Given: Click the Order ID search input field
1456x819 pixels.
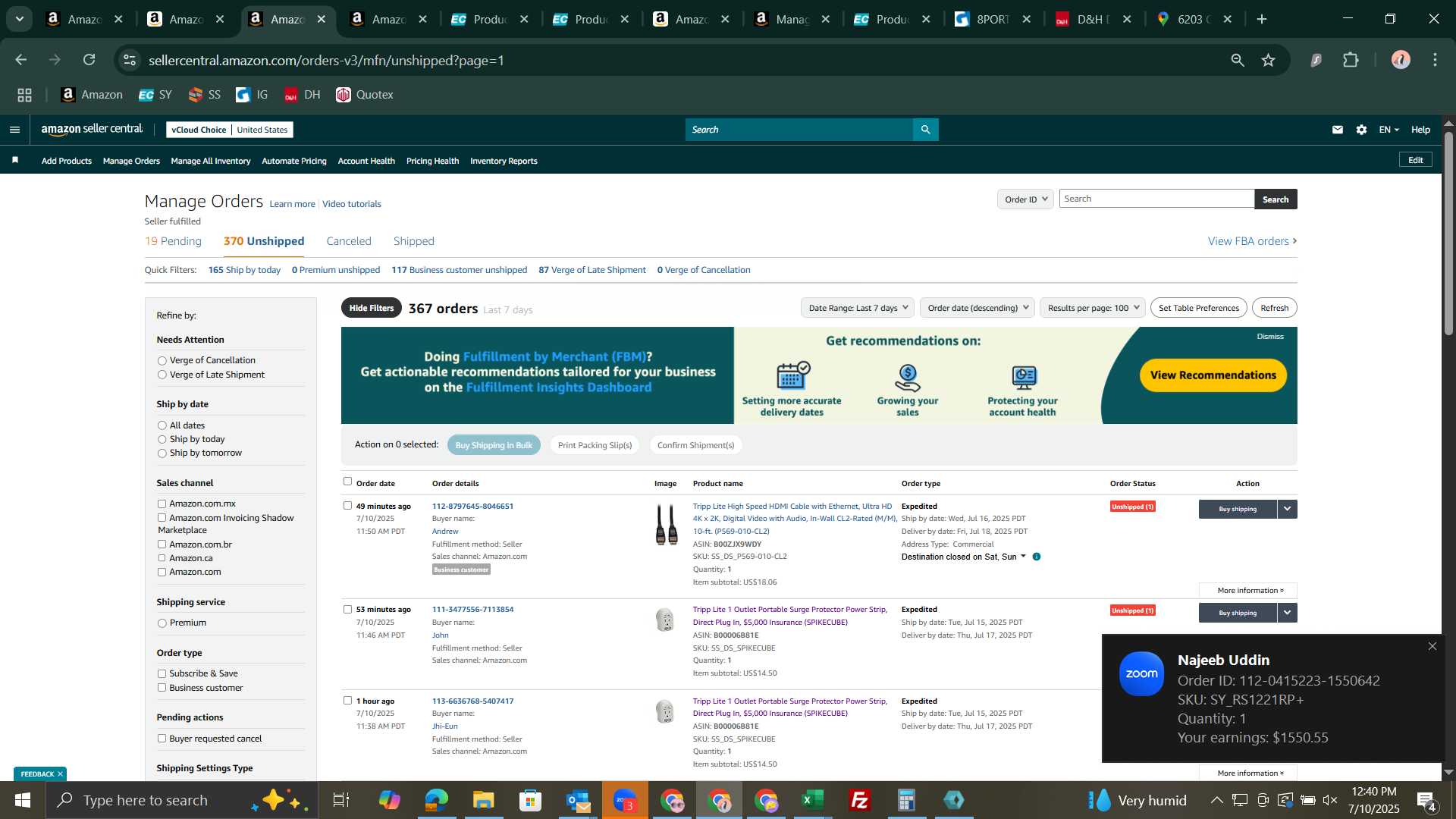Looking at the screenshot, I should [x=1156, y=199].
